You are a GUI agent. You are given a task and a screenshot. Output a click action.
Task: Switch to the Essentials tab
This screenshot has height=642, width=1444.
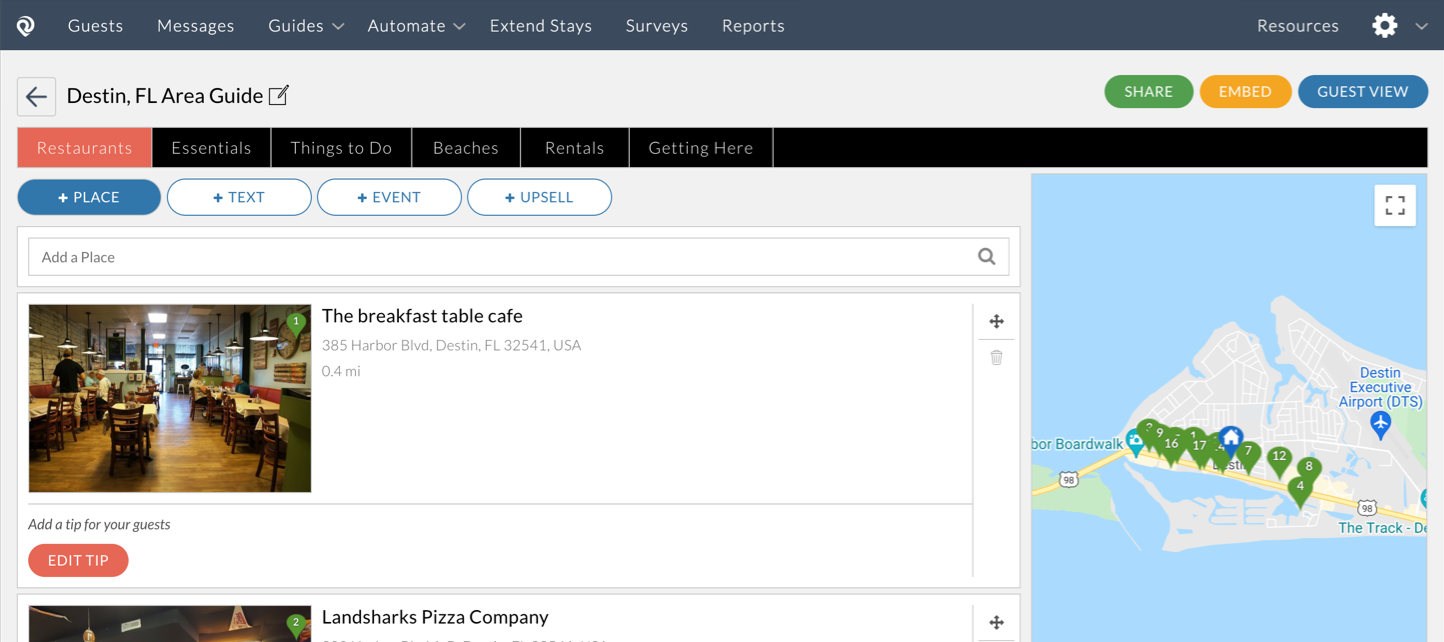click(x=211, y=148)
